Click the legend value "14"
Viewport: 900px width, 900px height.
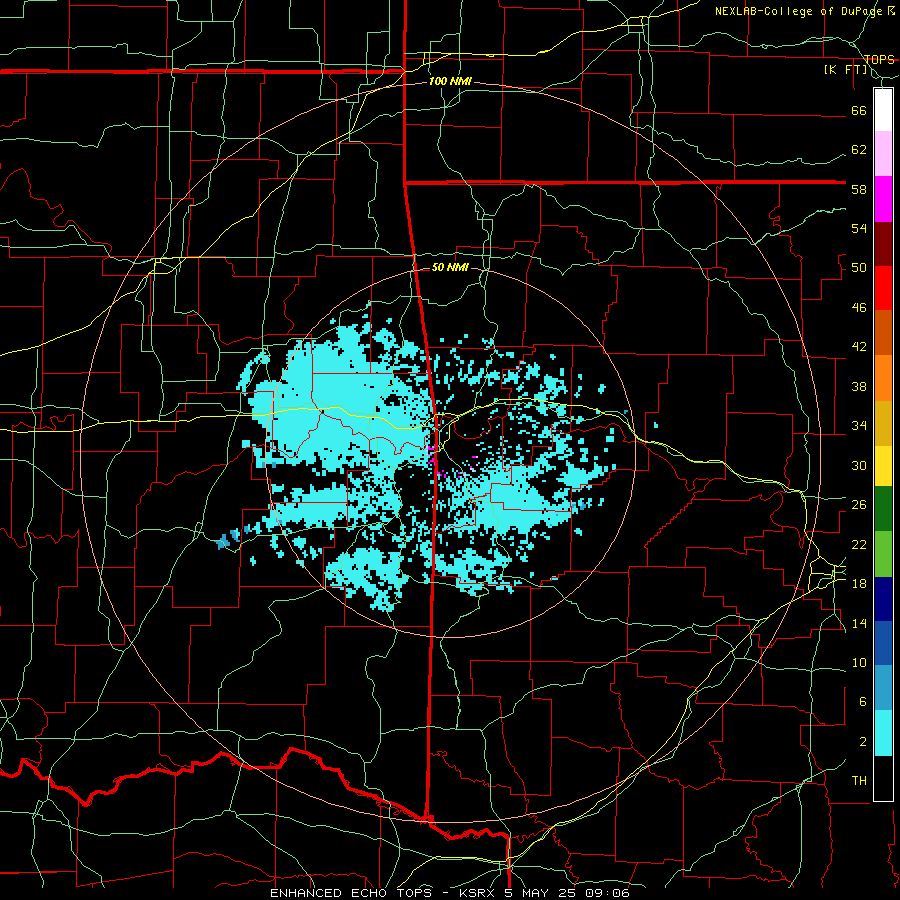[x=859, y=623]
